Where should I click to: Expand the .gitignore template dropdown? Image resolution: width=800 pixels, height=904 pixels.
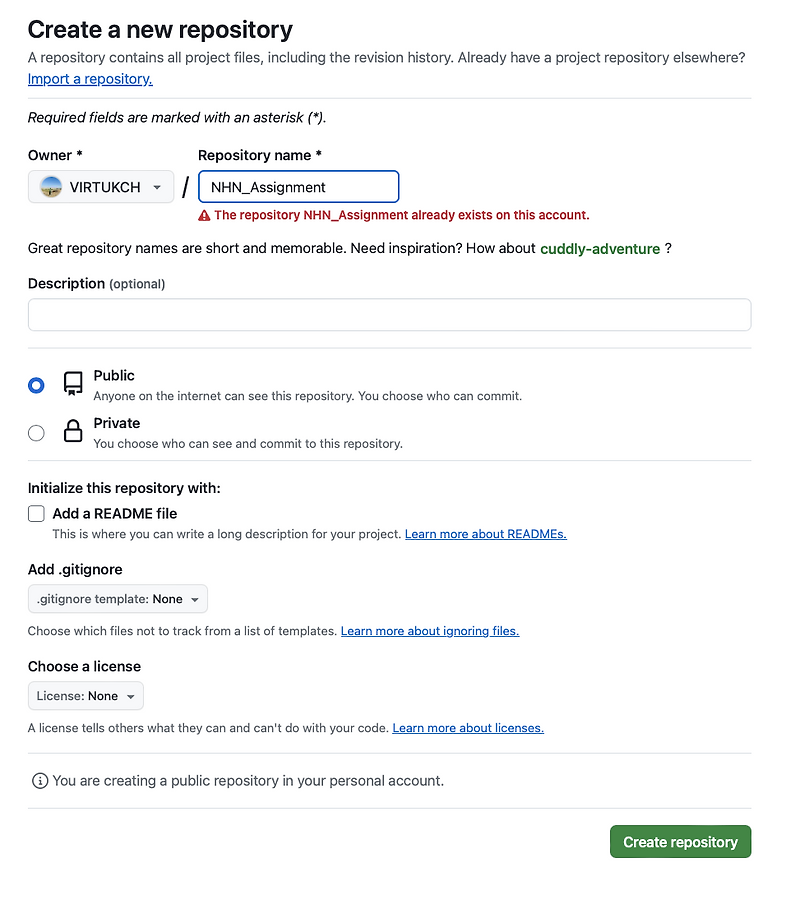pos(118,599)
